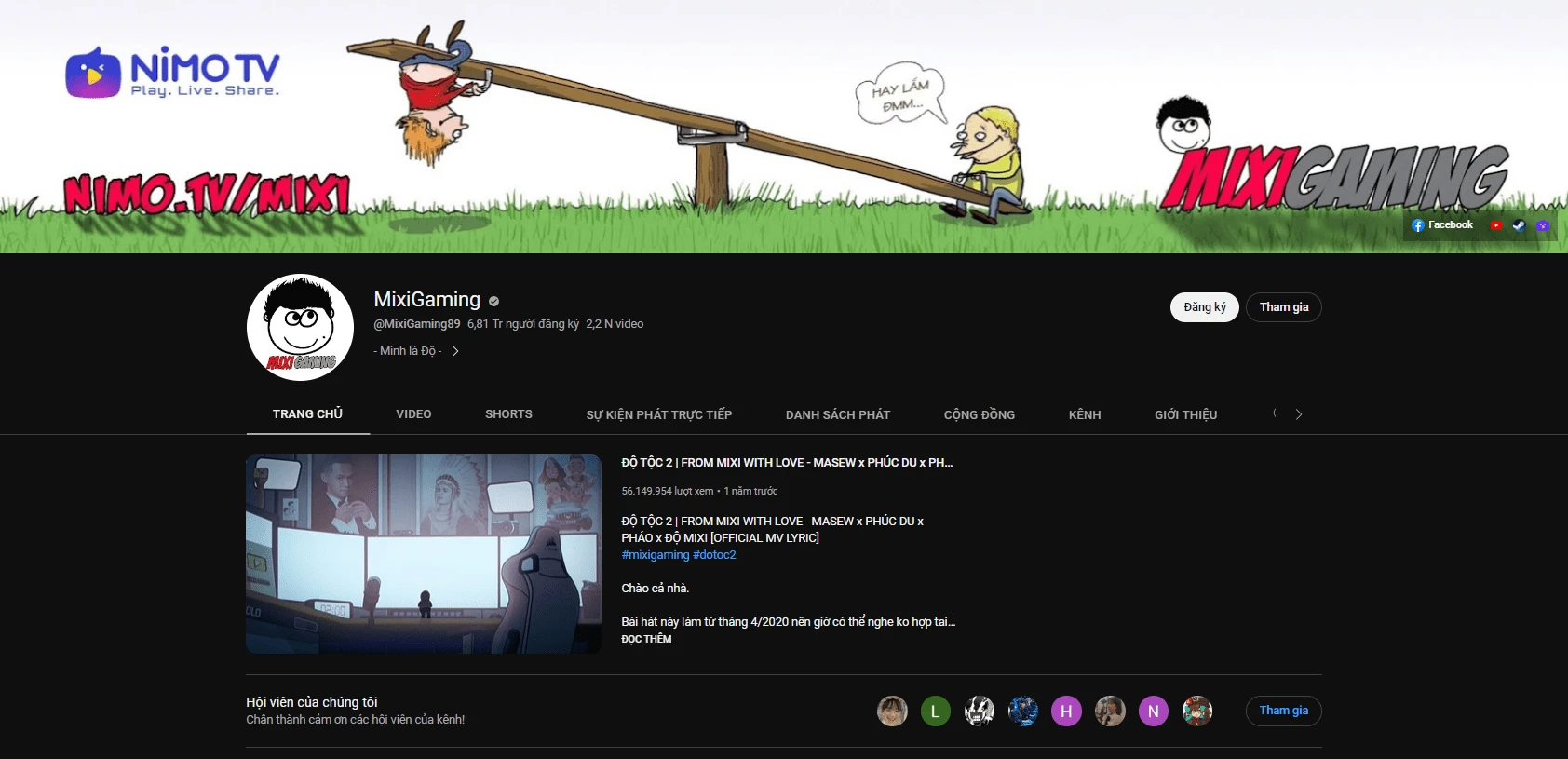Show more channel tabs with right chevron
This screenshot has height=759, width=1568.
click(x=1298, y=414)
